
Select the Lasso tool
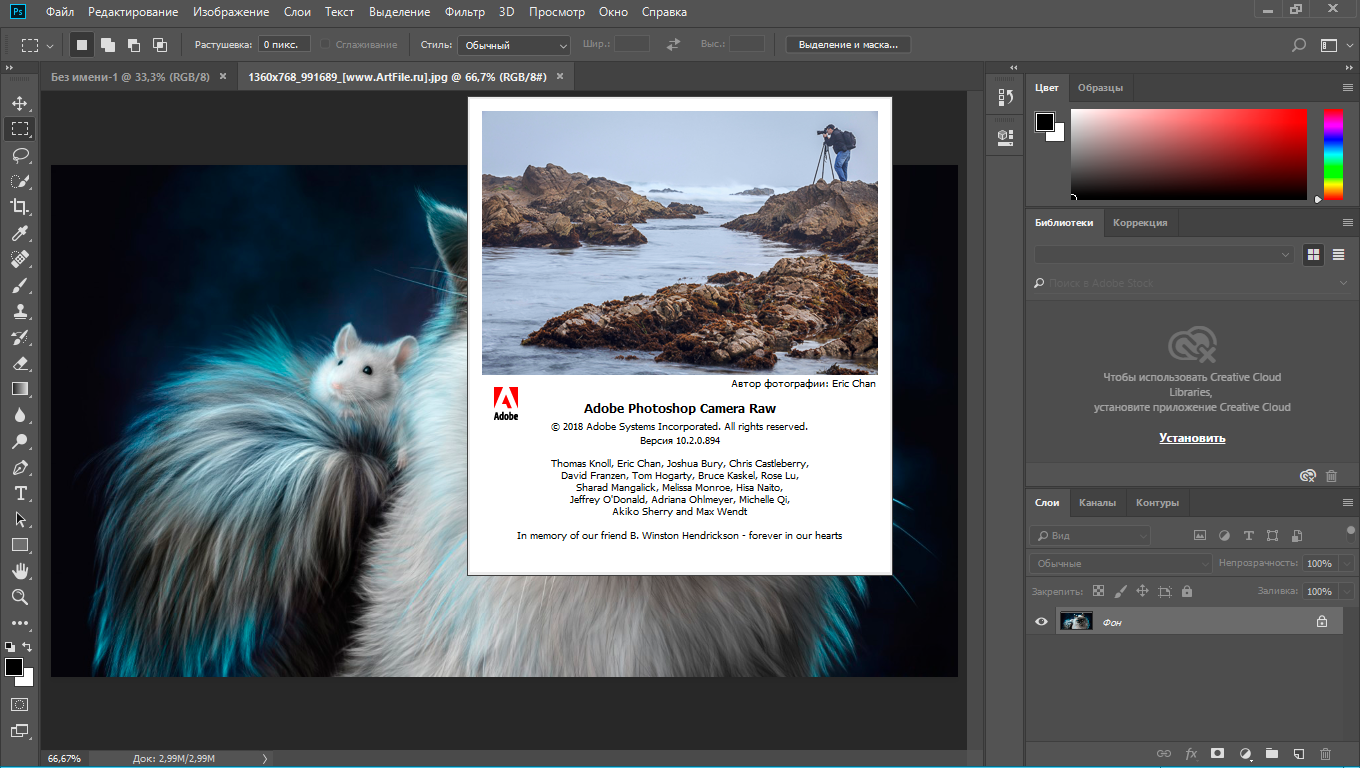click(x=19, y=155)
